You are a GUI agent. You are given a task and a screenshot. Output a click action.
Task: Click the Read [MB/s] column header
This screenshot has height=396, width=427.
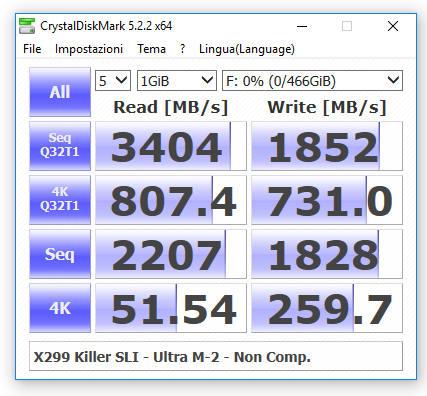tap(171, 107)
